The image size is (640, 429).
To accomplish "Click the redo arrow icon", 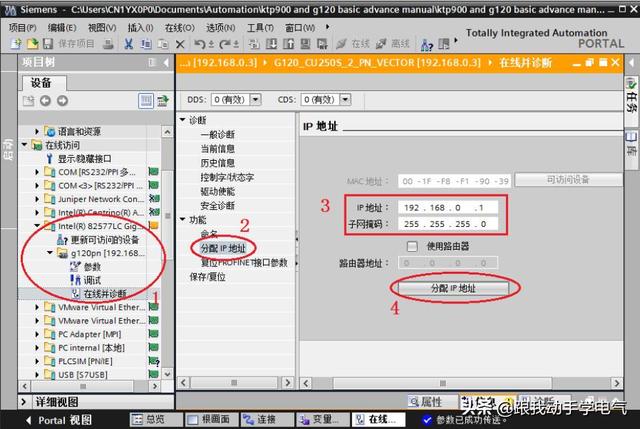I will coord(224,43).
